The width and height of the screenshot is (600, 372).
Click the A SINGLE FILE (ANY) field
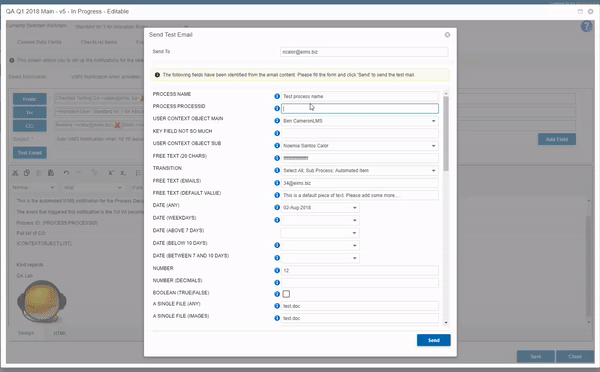point(360,306)
